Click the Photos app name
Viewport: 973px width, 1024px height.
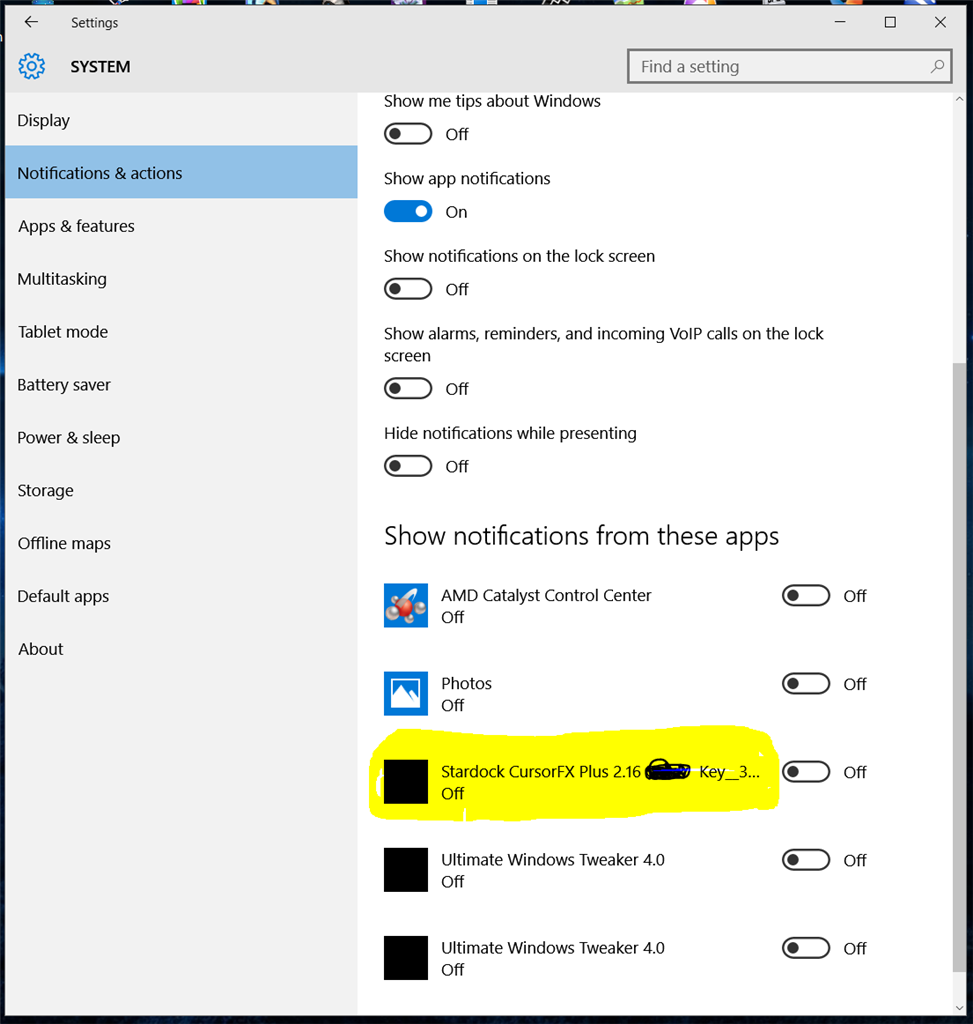(x=466, y=683)
